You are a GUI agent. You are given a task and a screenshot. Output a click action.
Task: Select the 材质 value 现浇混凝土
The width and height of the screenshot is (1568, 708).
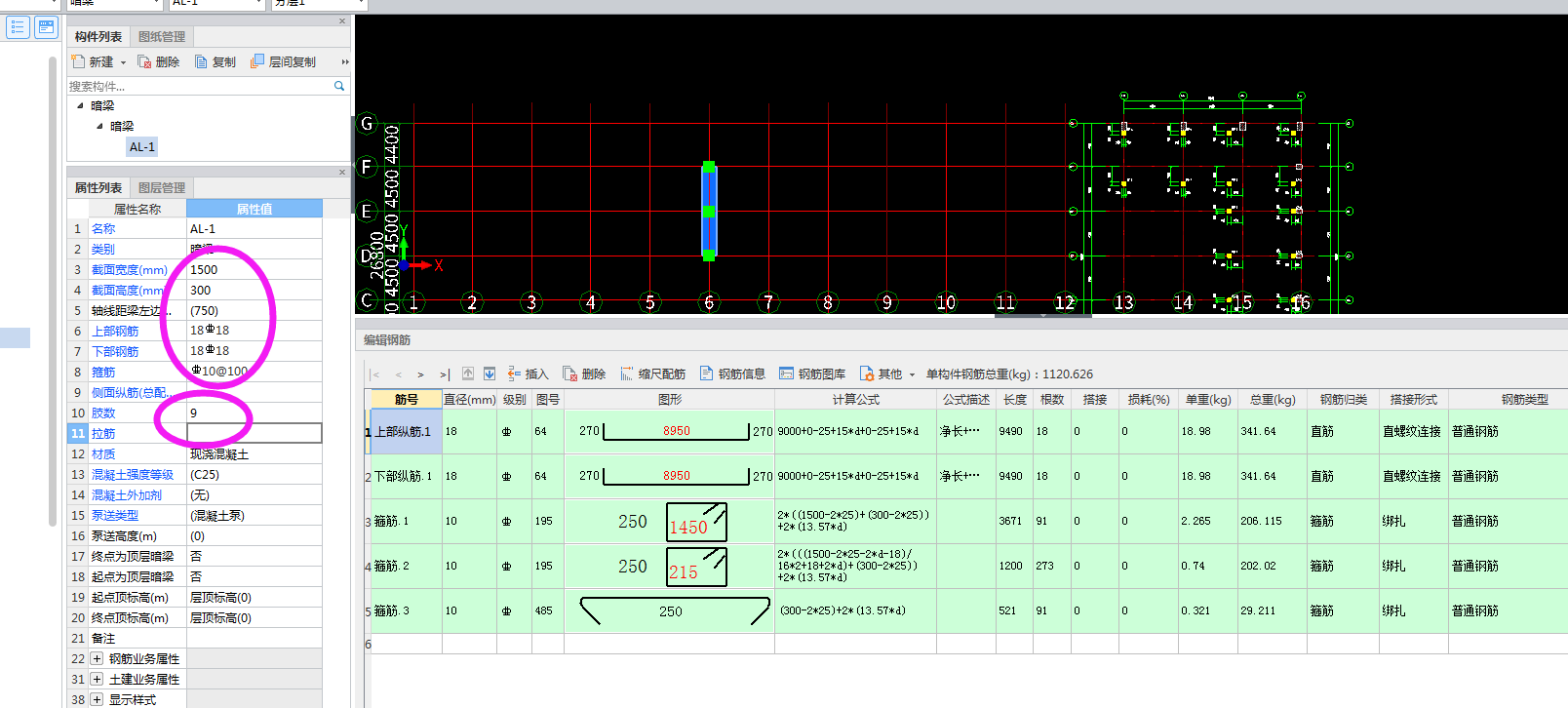click(255, 454)
